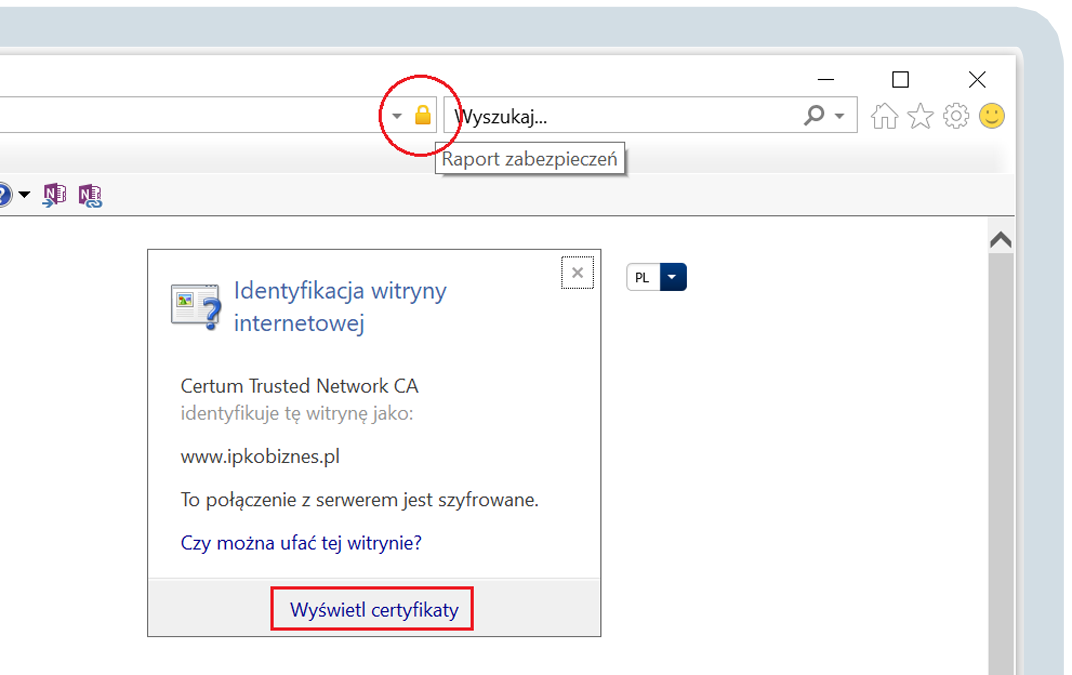Click the vertical scrollbar track
The height and width of the screenshot is (675, 1072).
(x=1000, y=462)
